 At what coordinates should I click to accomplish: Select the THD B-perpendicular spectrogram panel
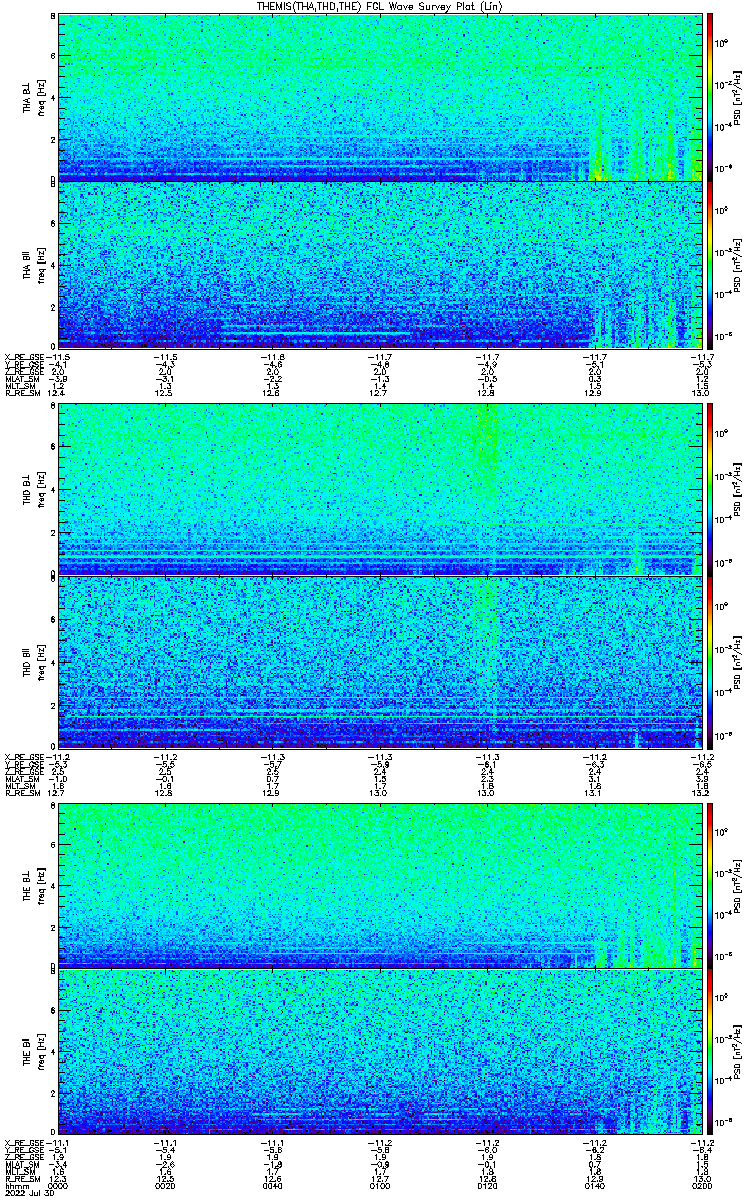[379, 489]
